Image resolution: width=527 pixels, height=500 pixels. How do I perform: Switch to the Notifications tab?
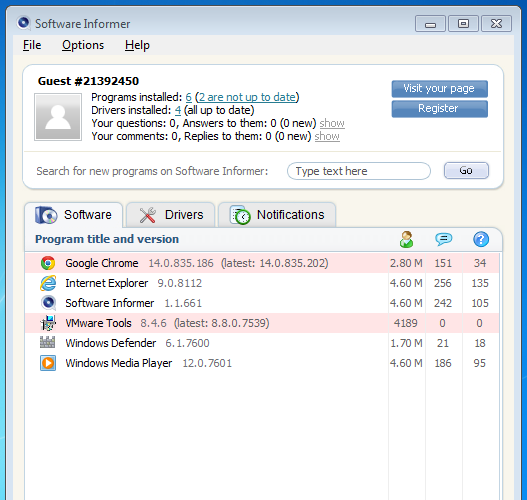pos(277,215)
